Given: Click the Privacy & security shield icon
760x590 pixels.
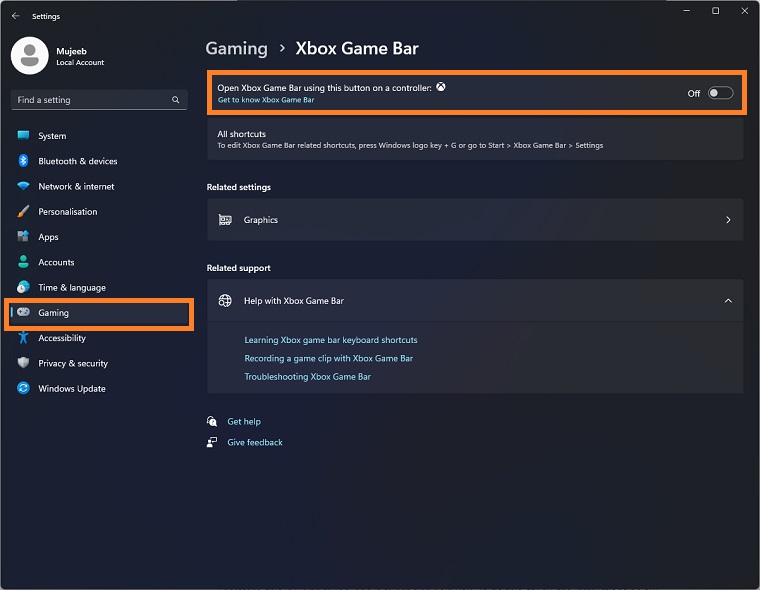Looking at the screenshot, I should click(23, 363).
